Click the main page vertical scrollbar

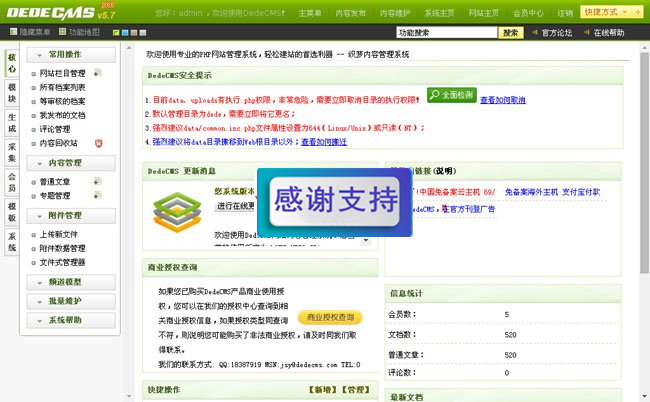[x=644, y=162]
